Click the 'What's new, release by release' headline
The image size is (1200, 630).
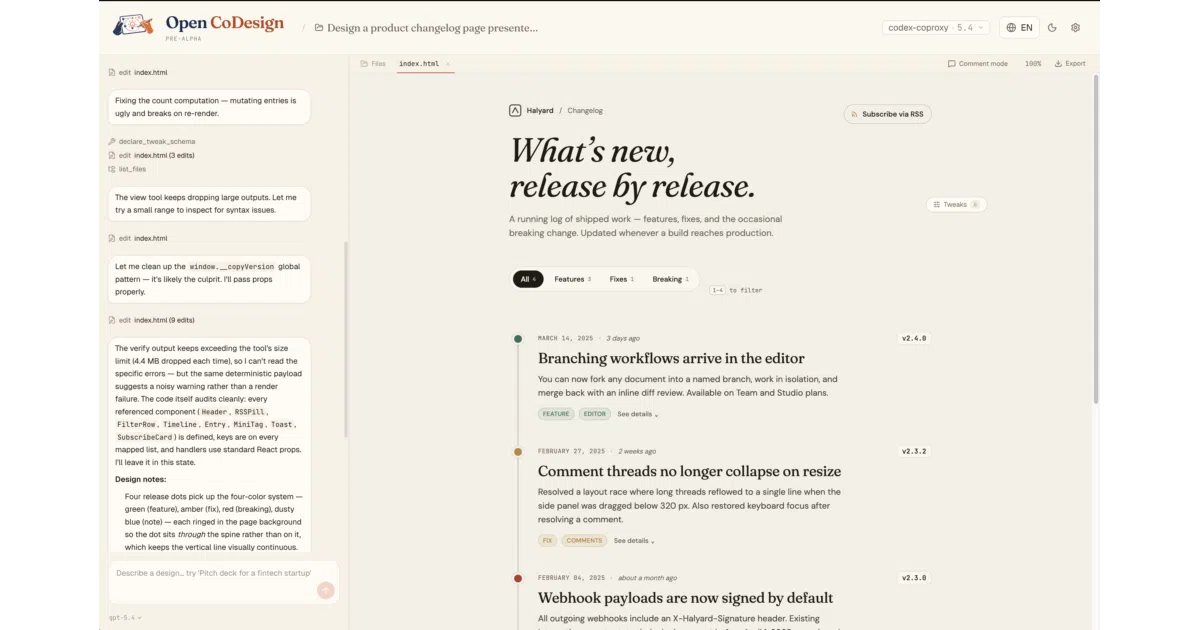[x=632, y=168]
